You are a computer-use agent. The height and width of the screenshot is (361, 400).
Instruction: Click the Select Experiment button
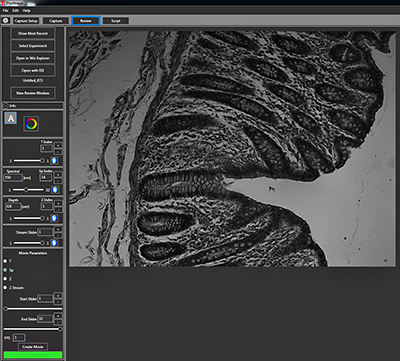tap(33, 46)
